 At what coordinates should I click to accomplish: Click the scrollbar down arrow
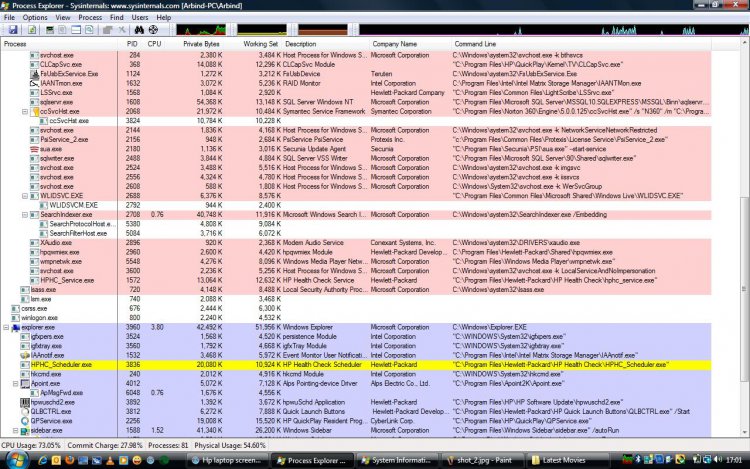click(x=744, y=432)
